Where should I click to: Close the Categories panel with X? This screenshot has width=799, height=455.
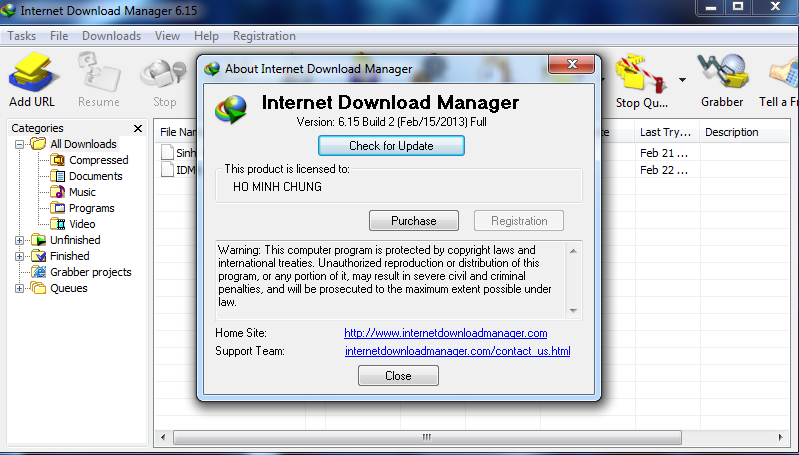138,128
